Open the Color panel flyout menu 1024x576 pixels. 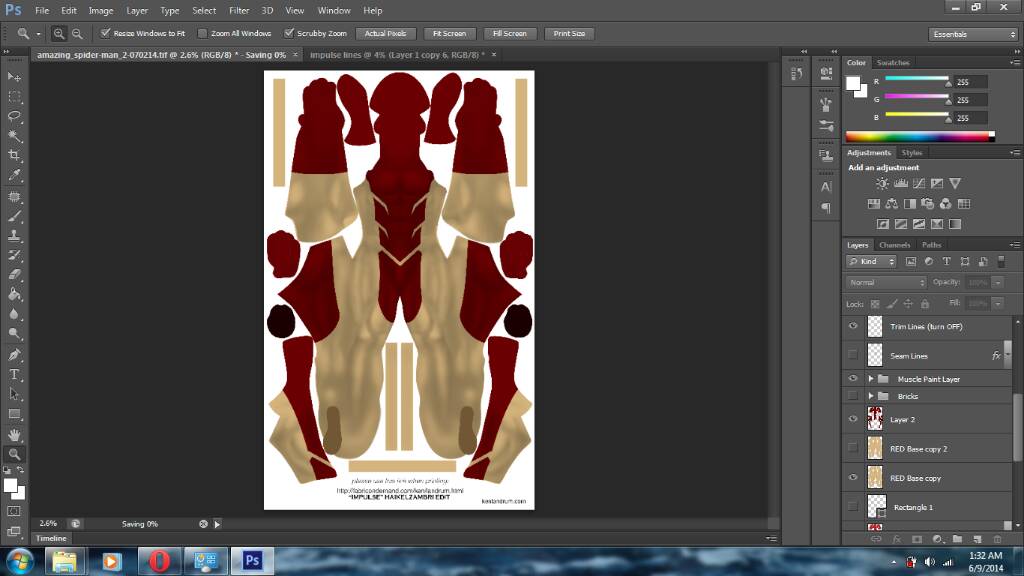click(1015, 63)
